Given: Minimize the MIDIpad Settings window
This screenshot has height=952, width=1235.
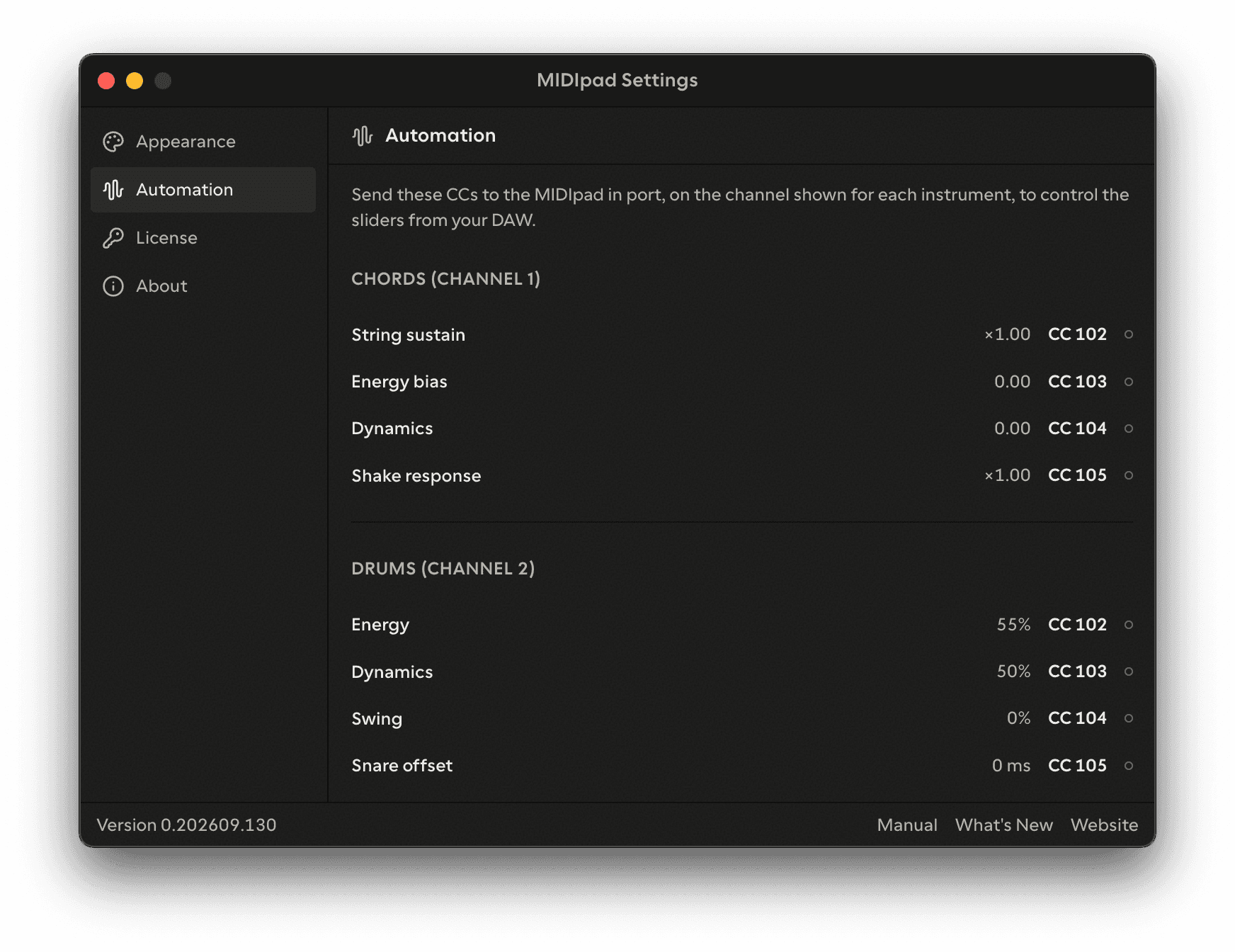Looking at the screenshot, I should click(135, 81).
